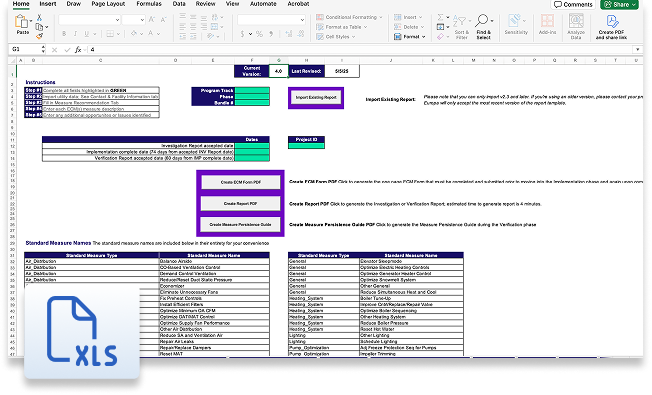
Task: Toggle align left
Action: [183, 27]
